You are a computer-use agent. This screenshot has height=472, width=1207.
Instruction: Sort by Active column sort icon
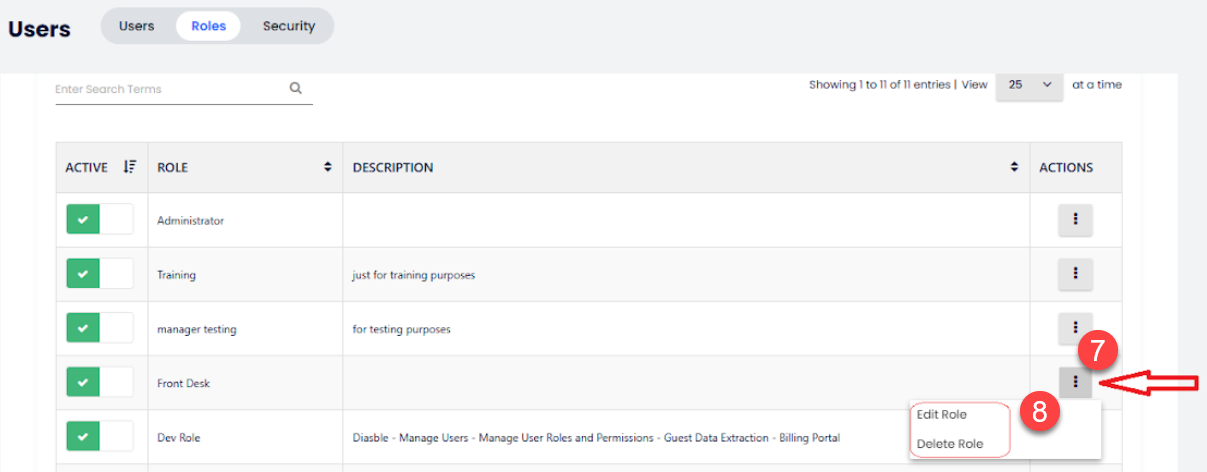point(129,167)
